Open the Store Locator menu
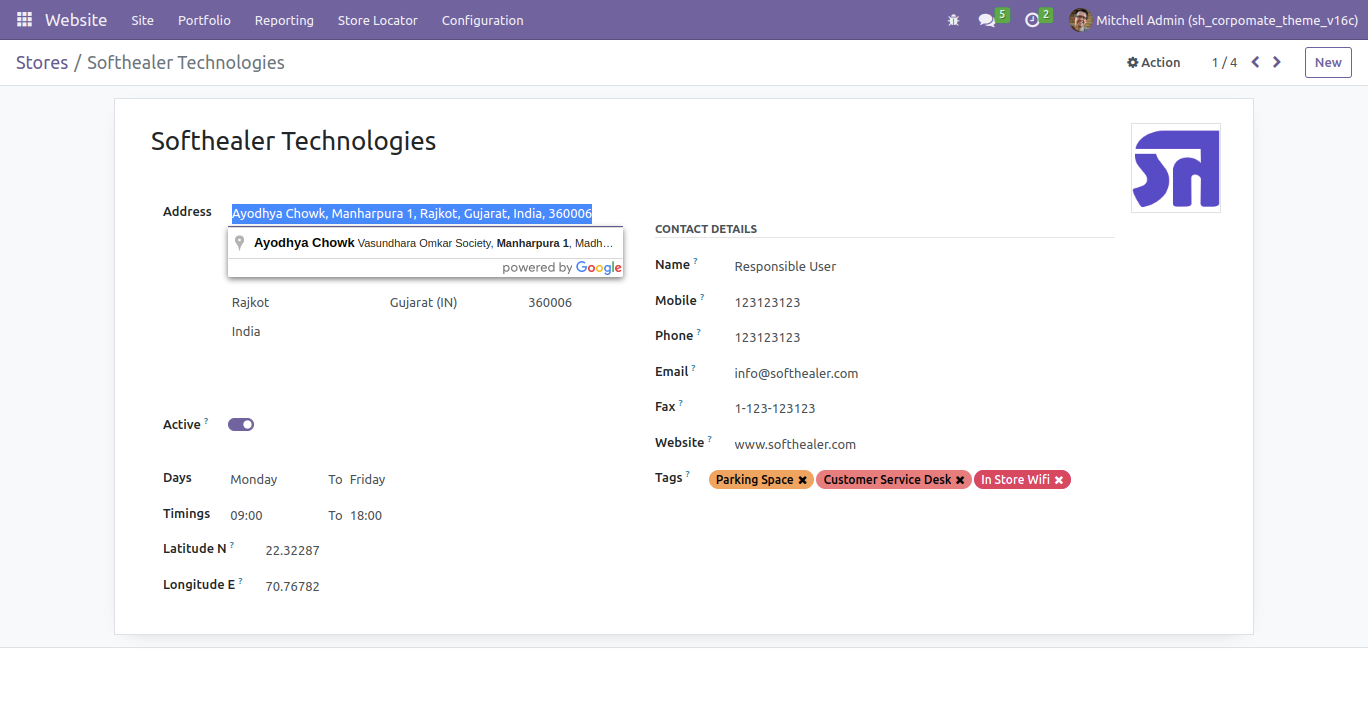Image resolution: width=1368 pixels, height=710 pixels. (x=378, y=20)
